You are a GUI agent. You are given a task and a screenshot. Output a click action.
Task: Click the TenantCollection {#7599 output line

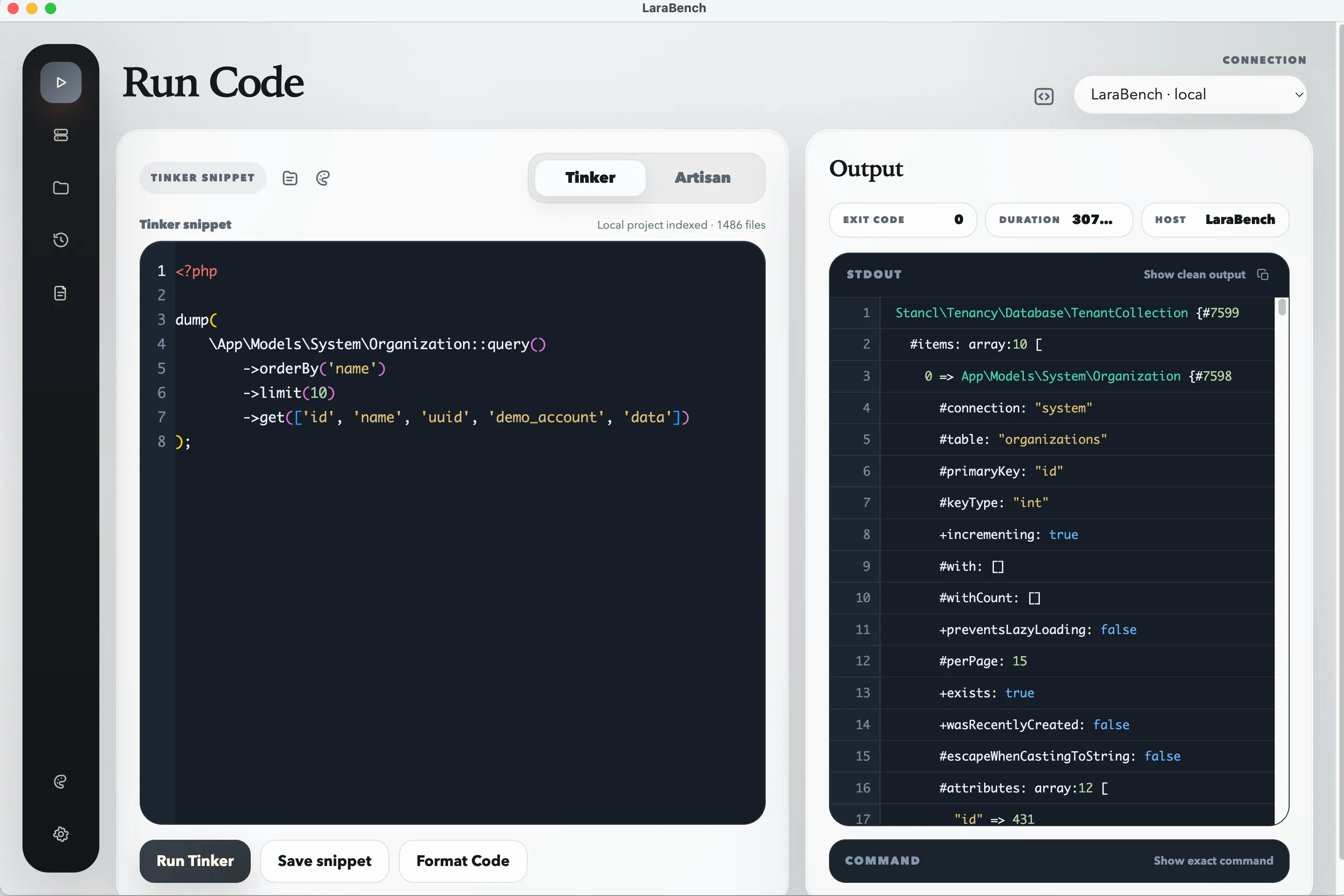point(1067,313)
